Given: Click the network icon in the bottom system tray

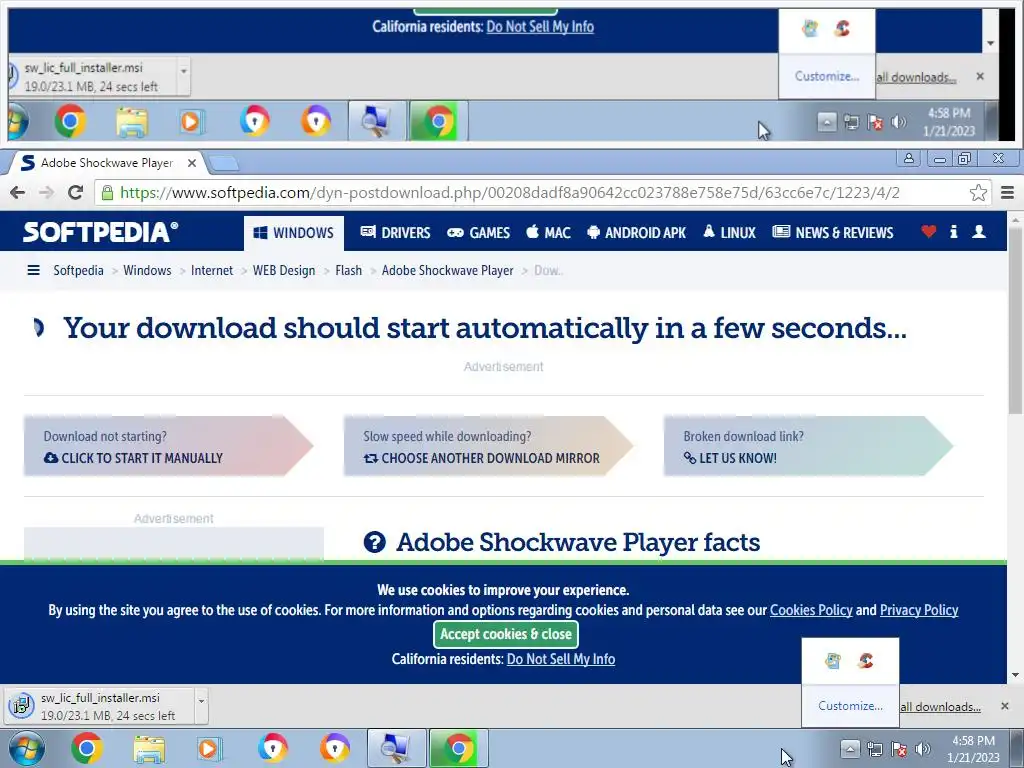Looking at the screenshot, I should pyautogui.click(x=874, y=749).
